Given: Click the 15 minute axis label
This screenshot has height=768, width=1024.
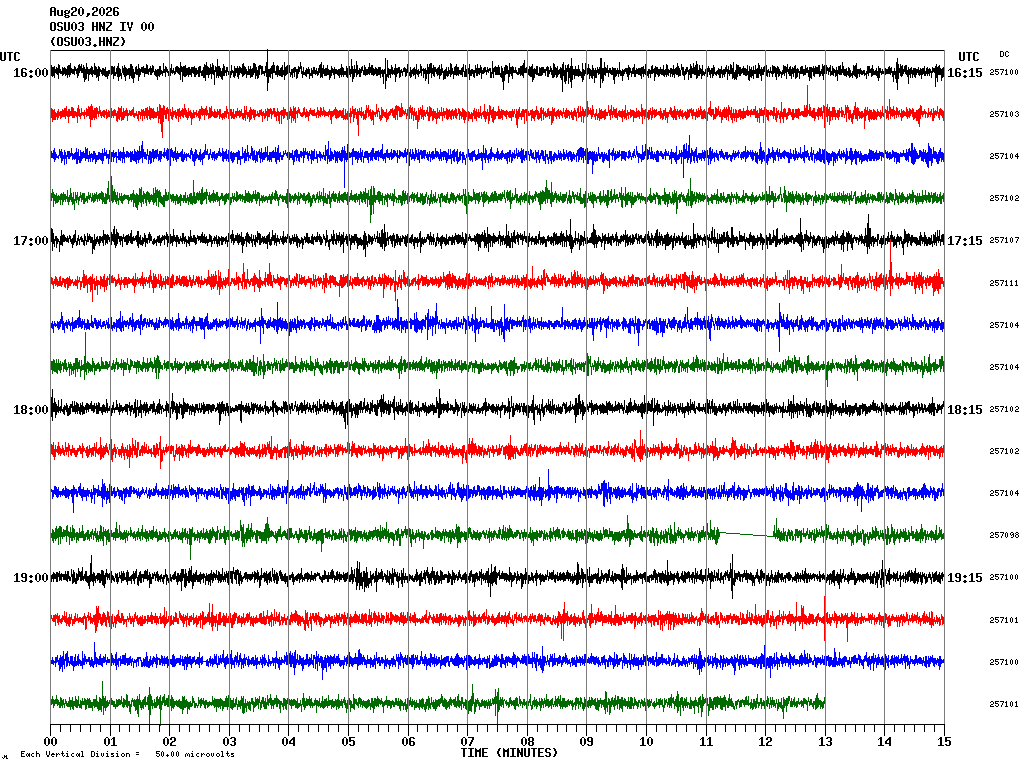Looking at the screenshot, I should pyautogui.click(x=944, y=742).
